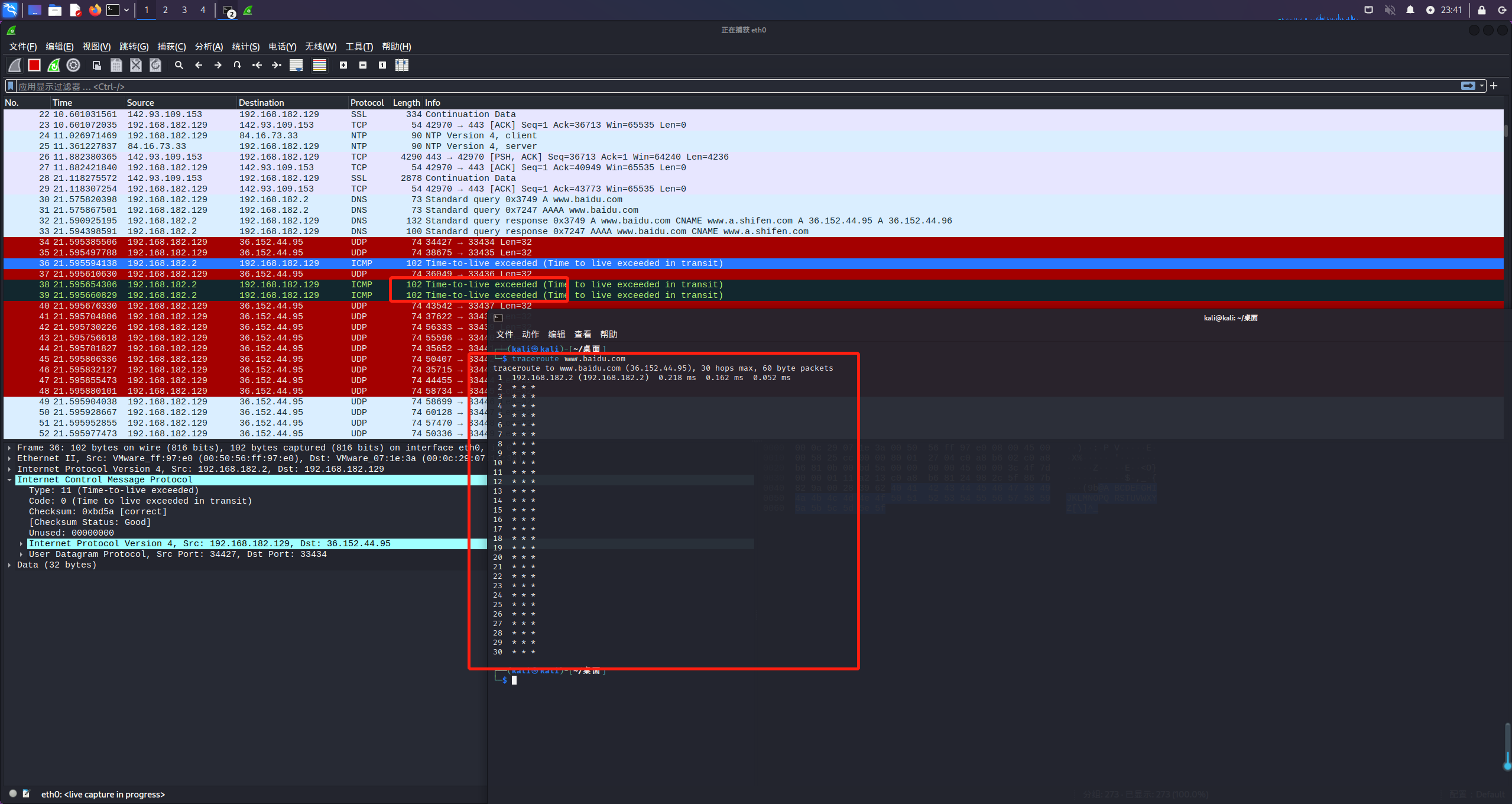Reset text to normal size
Image resolution: width=1512 pixels, height=804 pixels.
click(382, 65)
